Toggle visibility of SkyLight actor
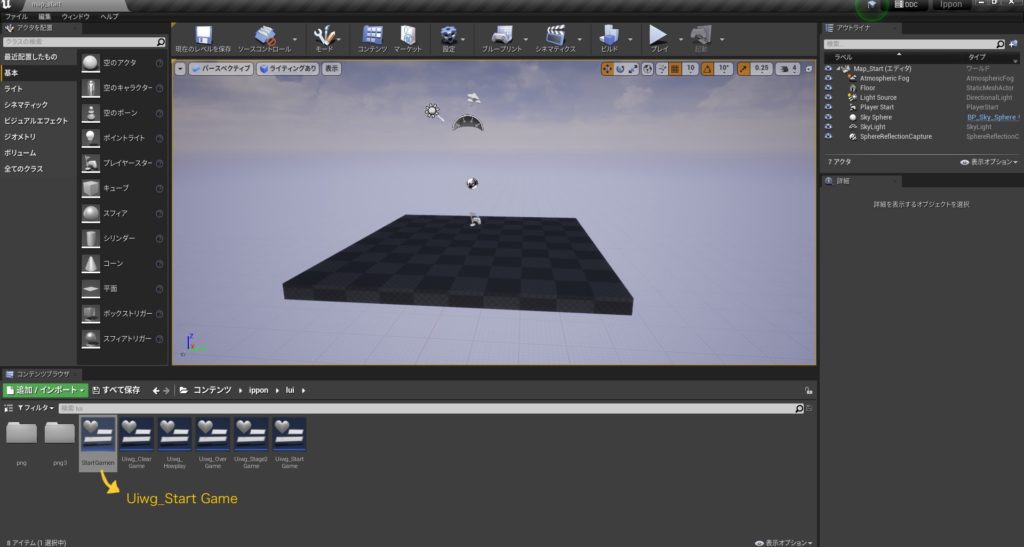Screen dimensions: 1024x547 click(828, 127)
